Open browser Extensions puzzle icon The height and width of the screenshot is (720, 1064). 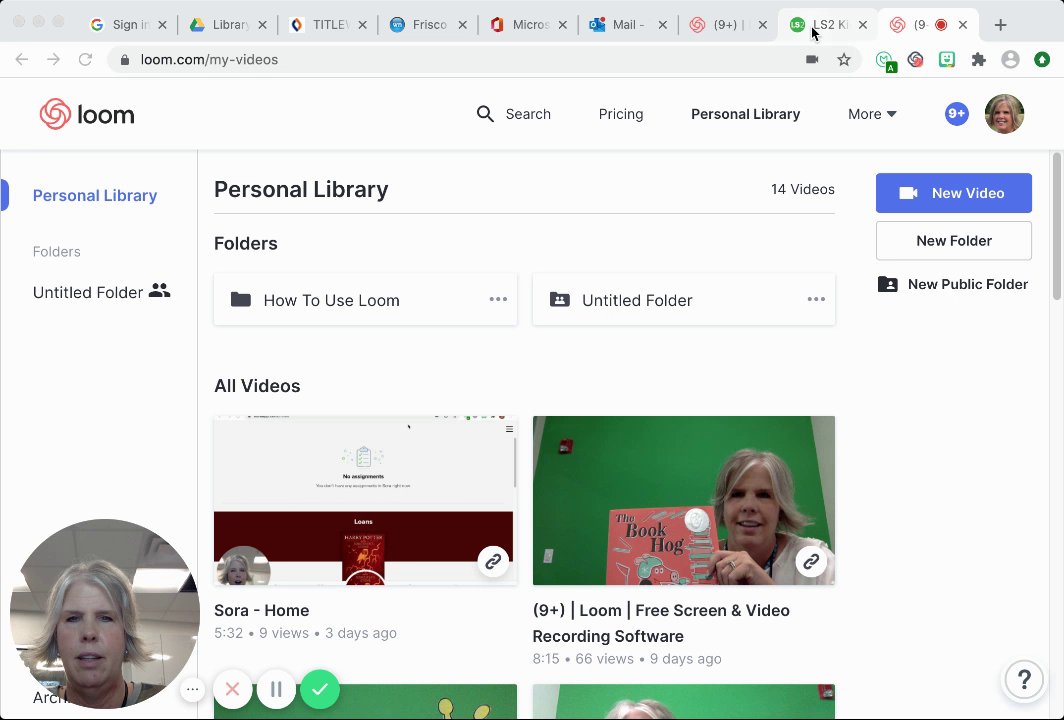tap(978, 60)
